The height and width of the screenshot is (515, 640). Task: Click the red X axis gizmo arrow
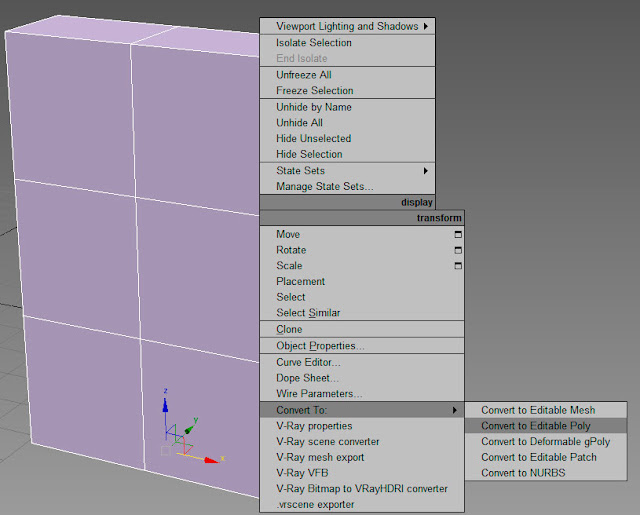211,460
